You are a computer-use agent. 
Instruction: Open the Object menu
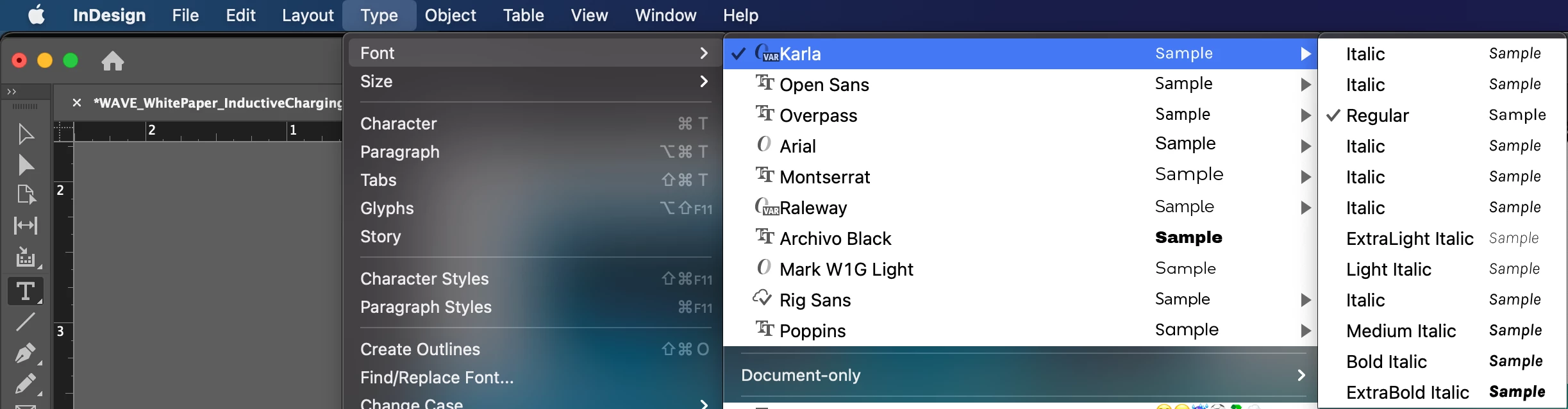(x=450, y=15)
